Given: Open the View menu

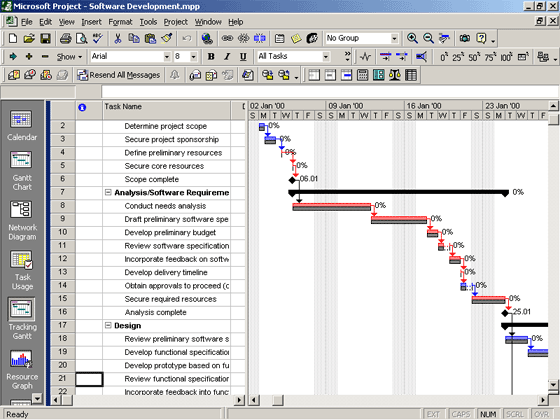Looking at the screenshot, I should [66, 22].
